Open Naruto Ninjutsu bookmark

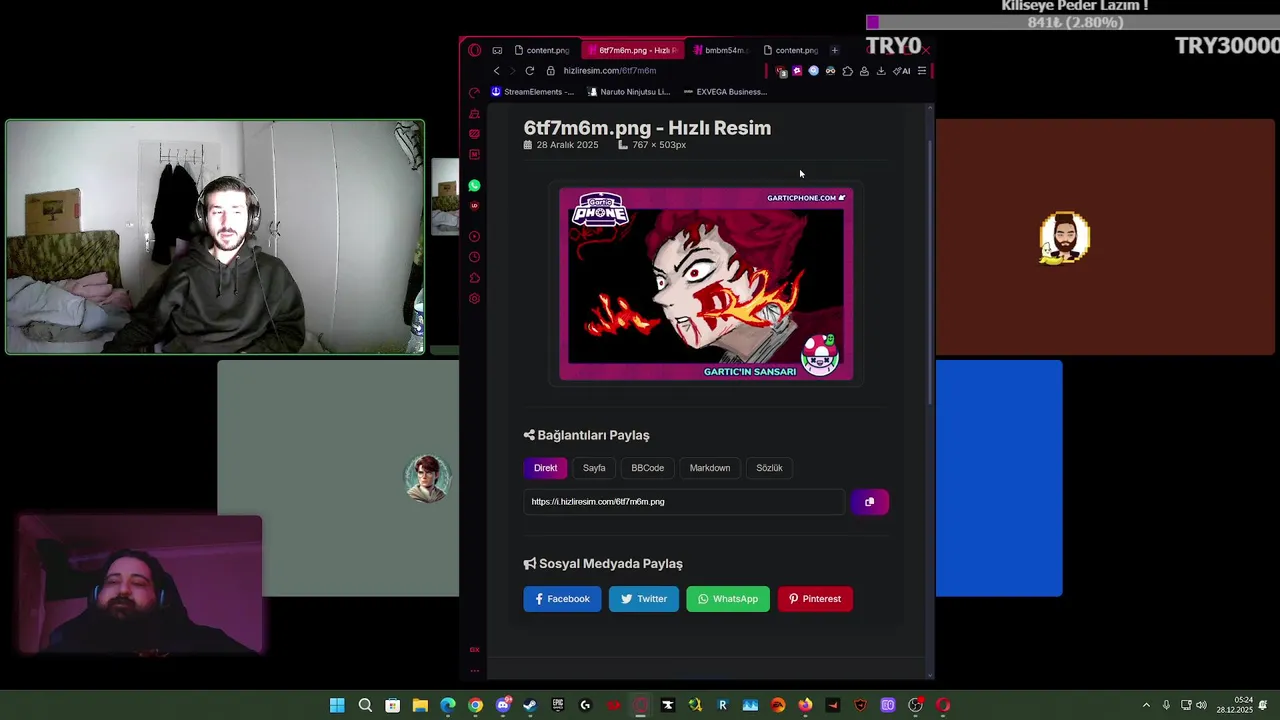(x=629, y=92)
